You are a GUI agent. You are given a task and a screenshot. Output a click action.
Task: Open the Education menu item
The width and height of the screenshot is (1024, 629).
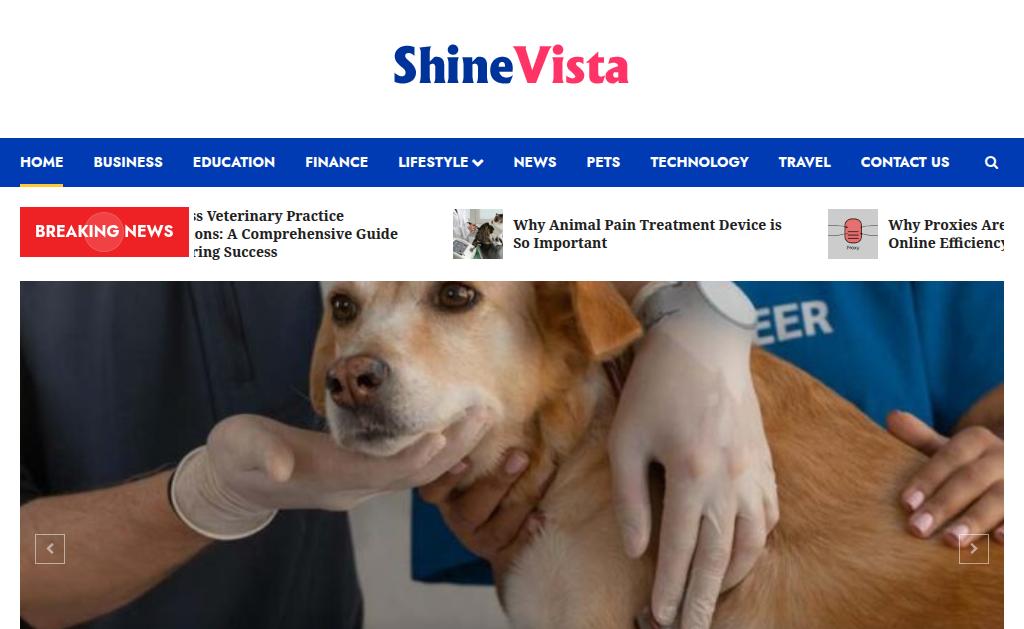click(234, 162)
